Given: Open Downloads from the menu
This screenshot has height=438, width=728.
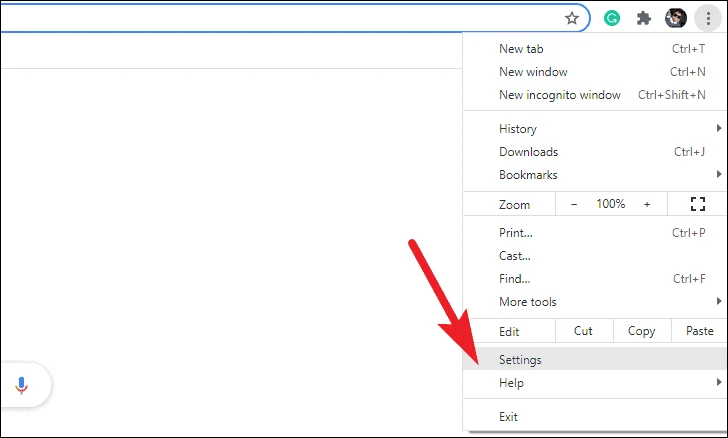Looking at the screenshot, I should [x=595, y=152].
